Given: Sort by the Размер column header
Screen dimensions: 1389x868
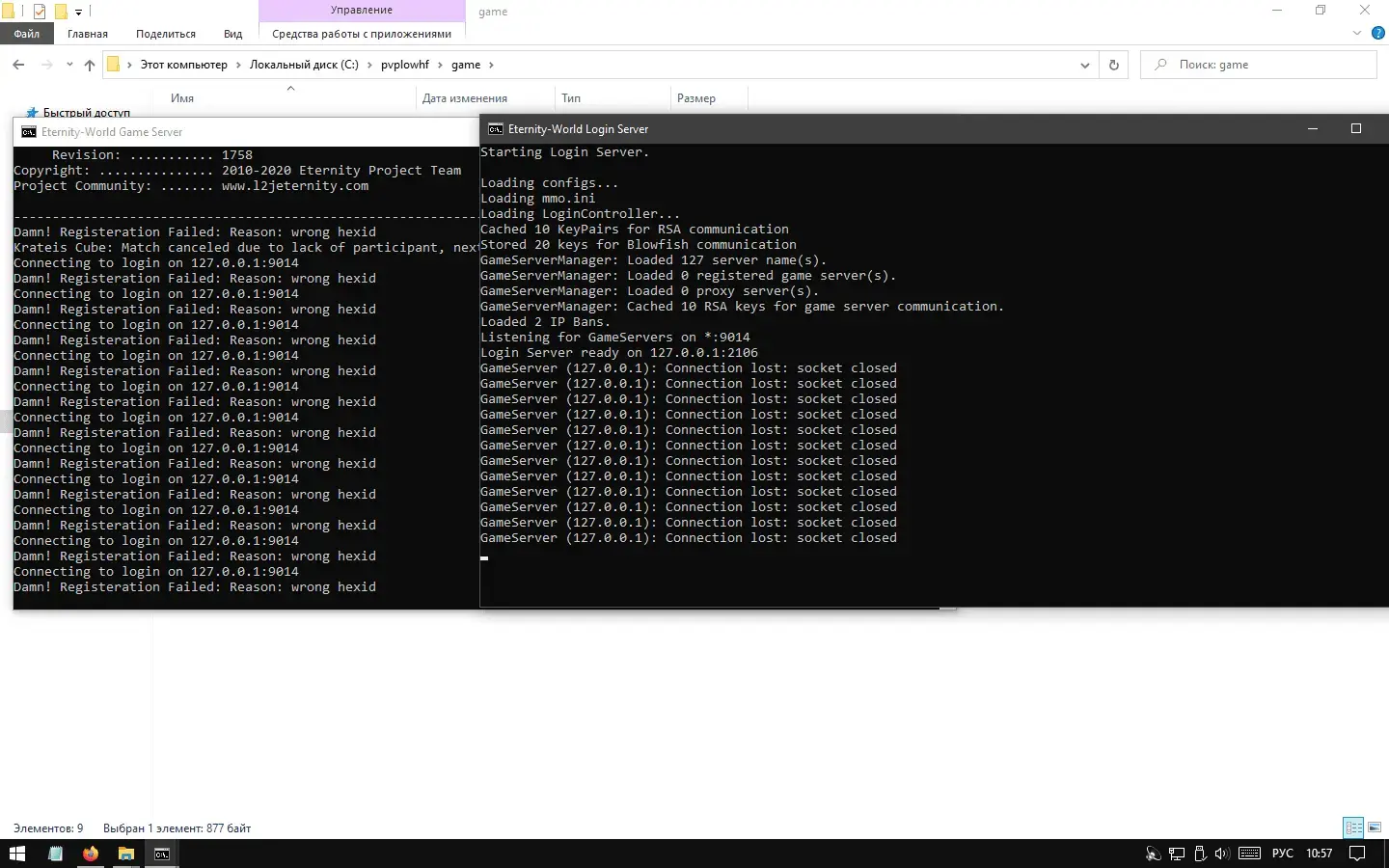Looking at the screenshot, I should (x=696, y=98).
